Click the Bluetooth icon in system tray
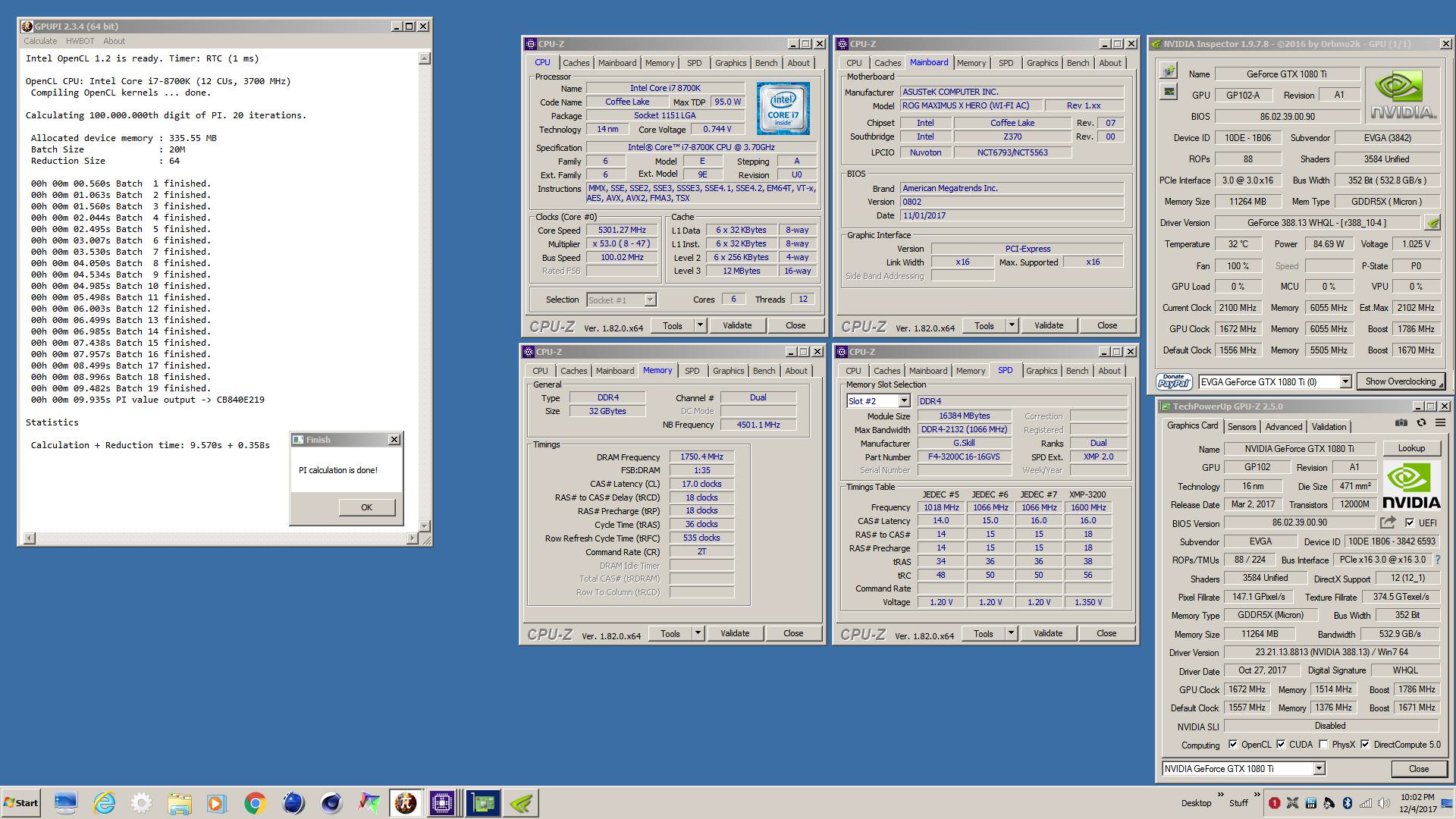The width and height of the screenshot is (1456, 819). coord(1348,803)
